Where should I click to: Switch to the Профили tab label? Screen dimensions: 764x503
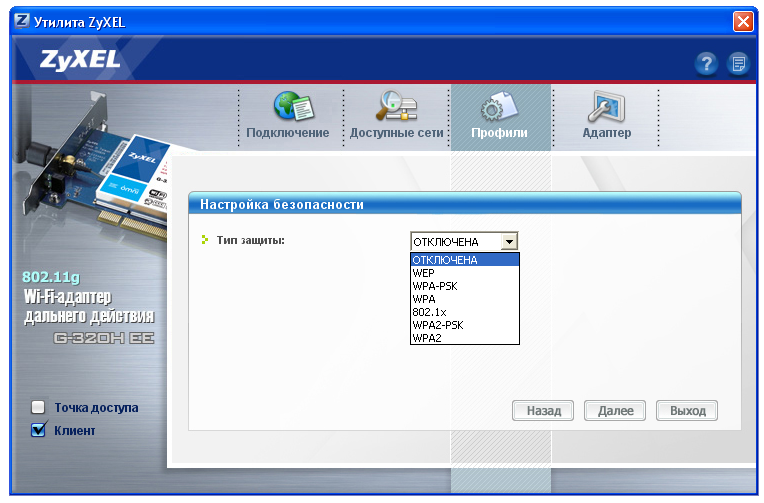point(499,133)
